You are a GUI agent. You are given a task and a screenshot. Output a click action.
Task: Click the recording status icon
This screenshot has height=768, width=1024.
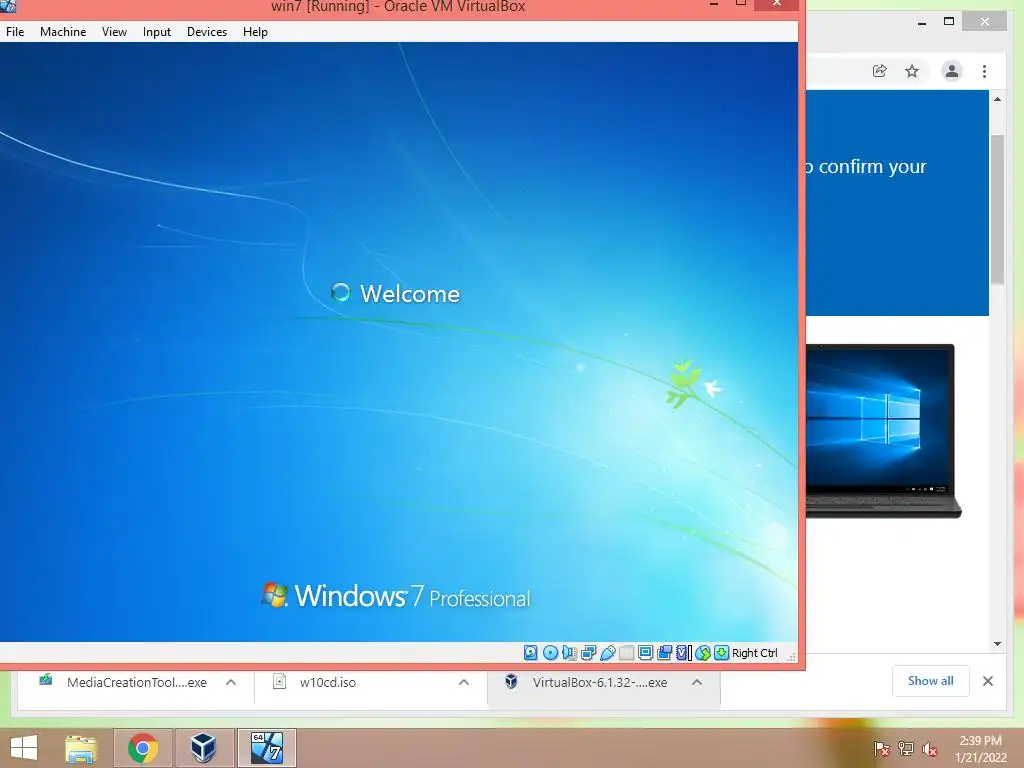click(x=665, y=652)
